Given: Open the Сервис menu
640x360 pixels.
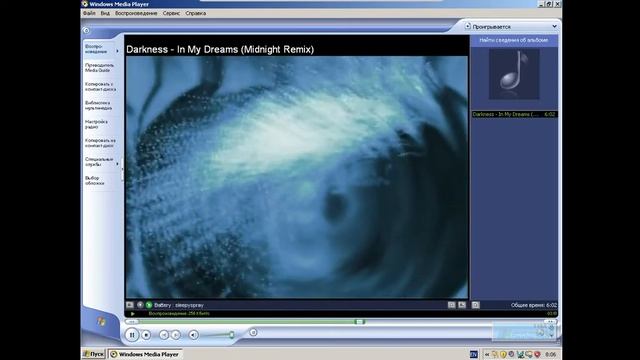Looking at the screenshot, I should tap(171, 13).
